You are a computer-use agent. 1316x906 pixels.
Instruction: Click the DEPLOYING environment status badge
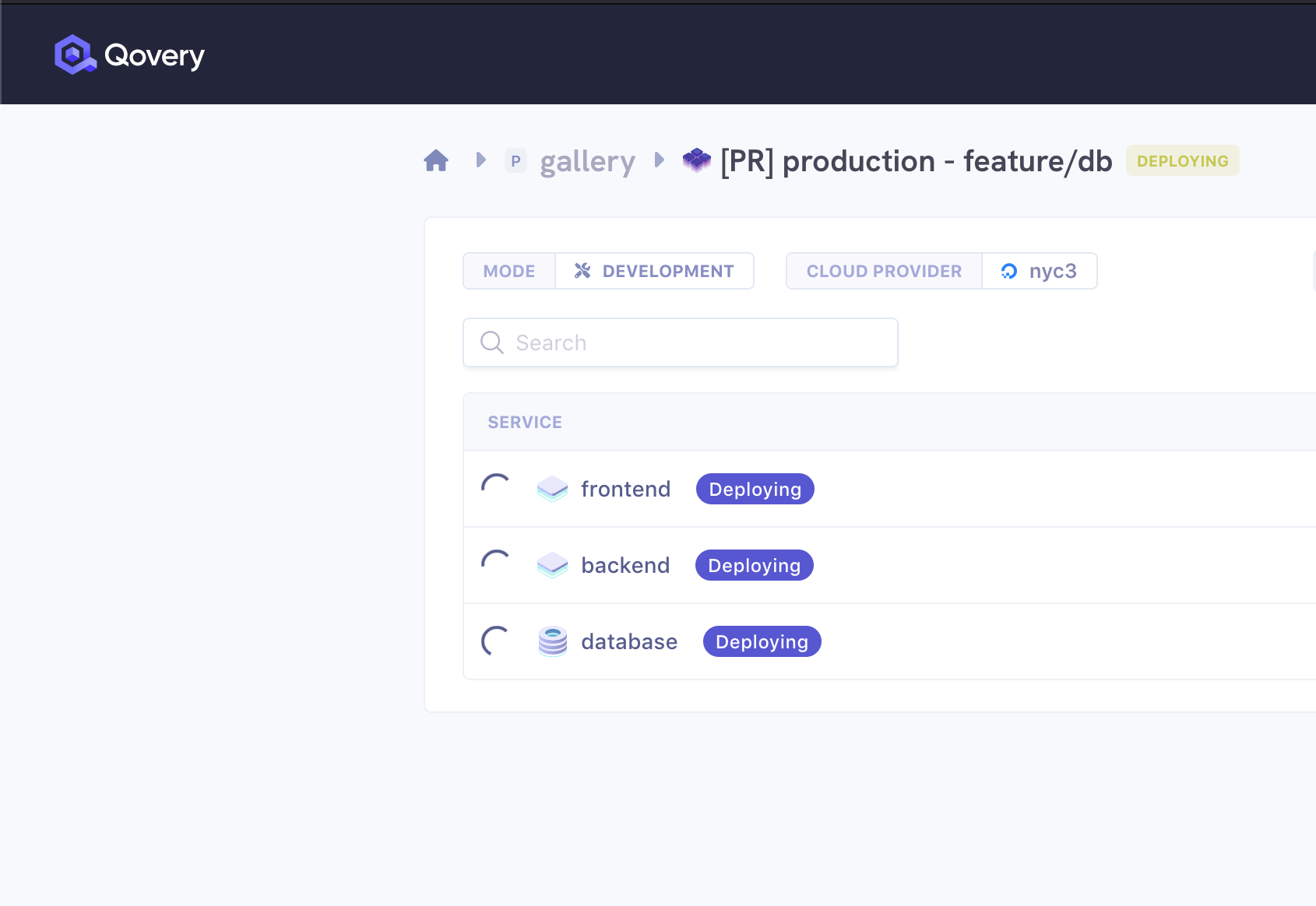pyautogui.click(x=1182, y=161)
